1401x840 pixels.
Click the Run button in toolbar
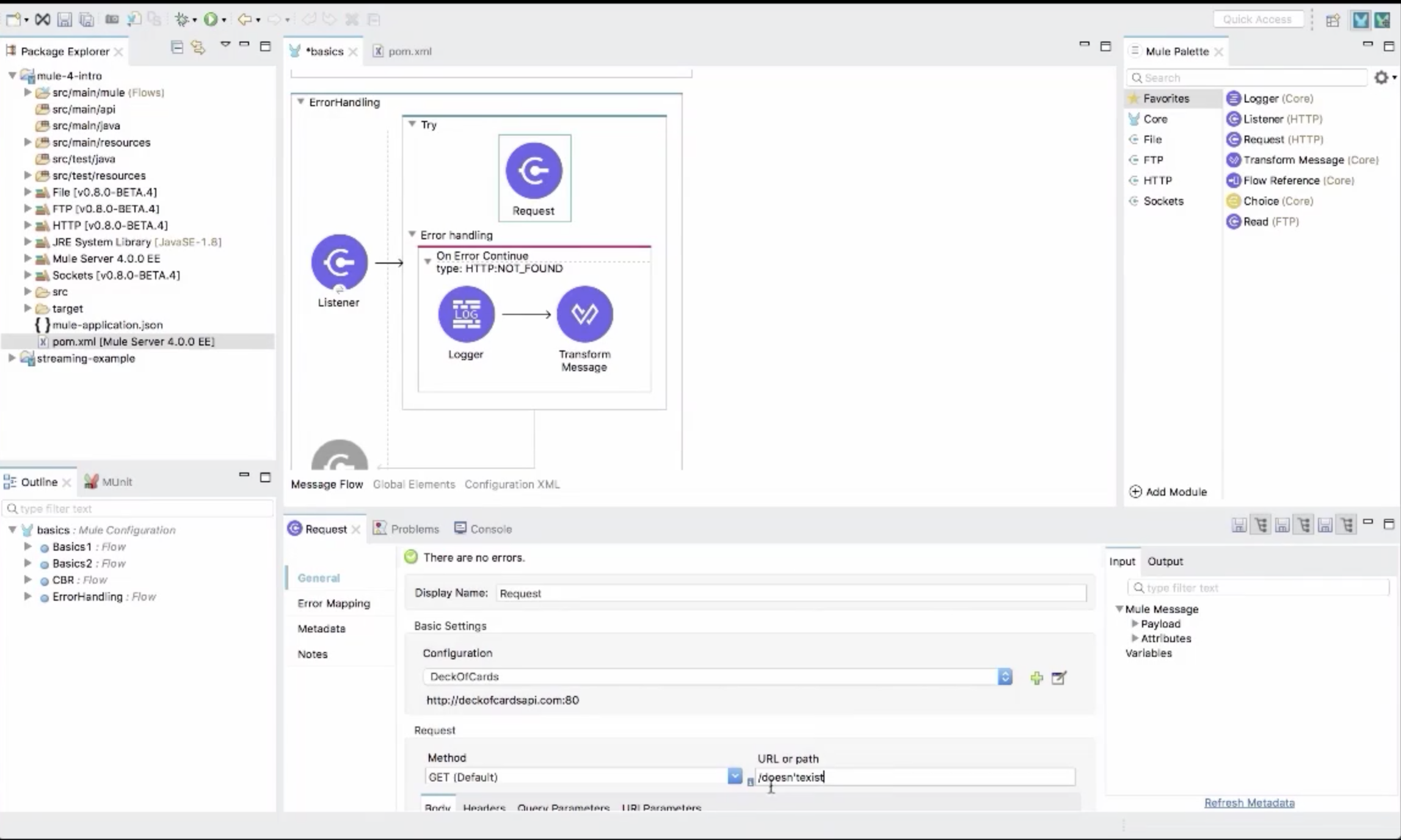coord(210,20)
